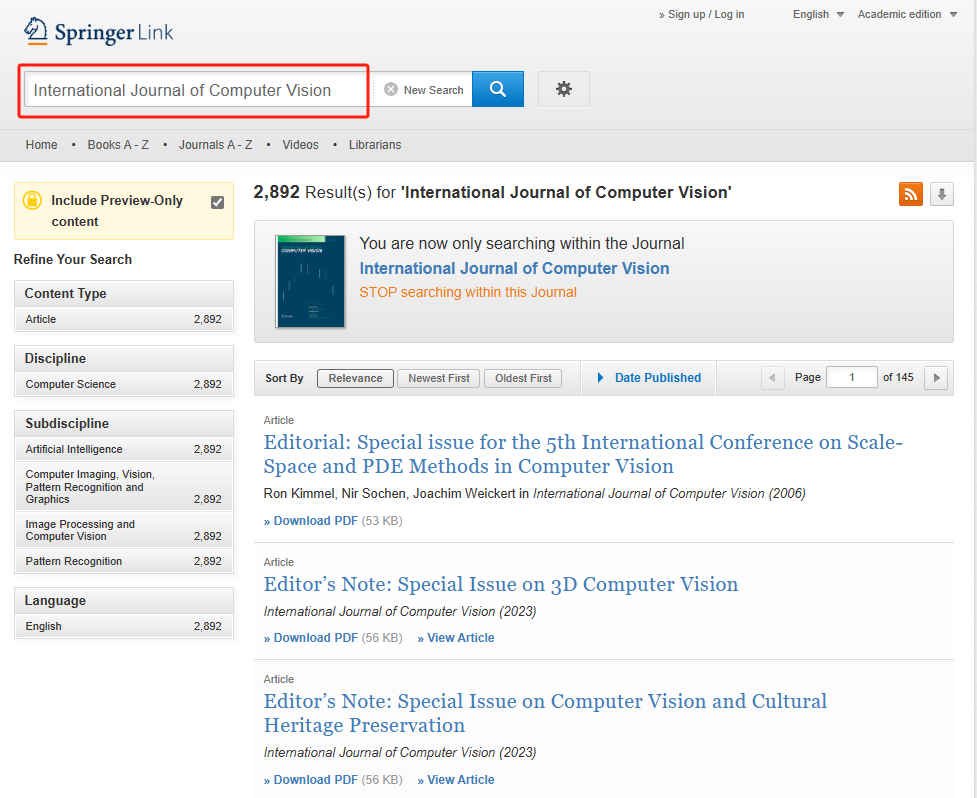Open Books A - Z menu item
This screenshot has width=977, height=798.
tap(118, 145)
